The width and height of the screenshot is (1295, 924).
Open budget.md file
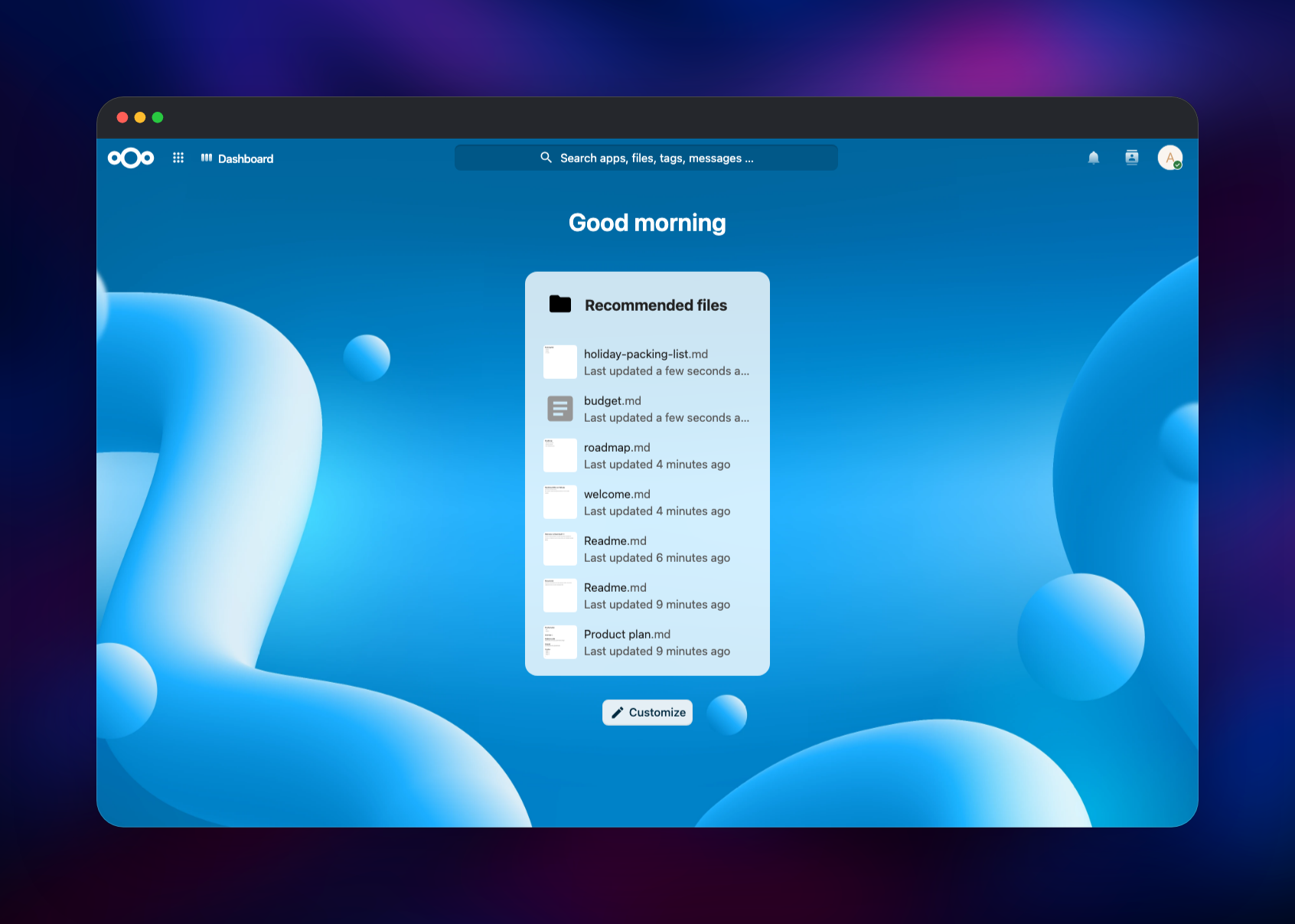pyautogui.click(x=647, y=409)
